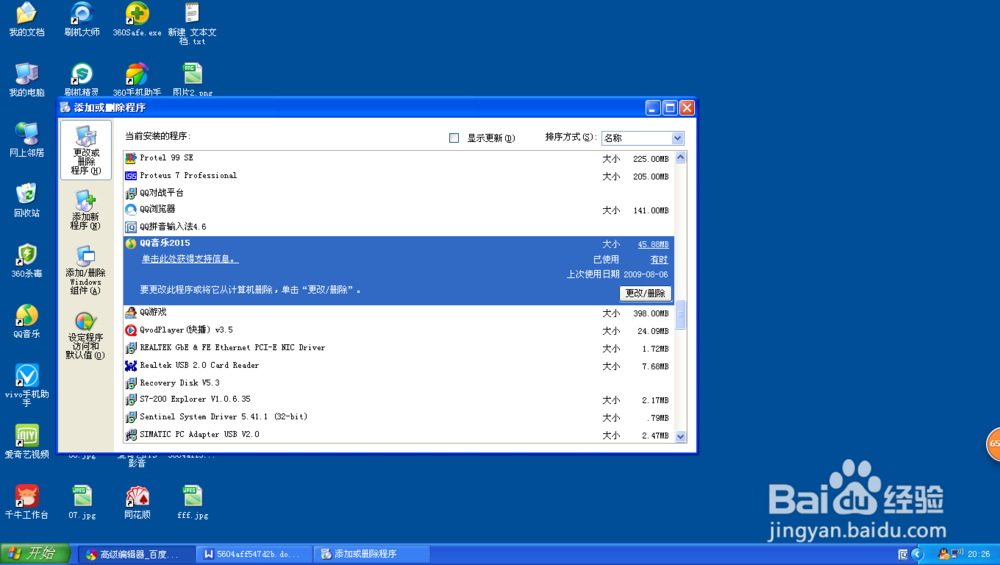Switch to 5604aff547d2b.do taskbar window
This screenshot has width=1000, height=565.
click(256, 554)
